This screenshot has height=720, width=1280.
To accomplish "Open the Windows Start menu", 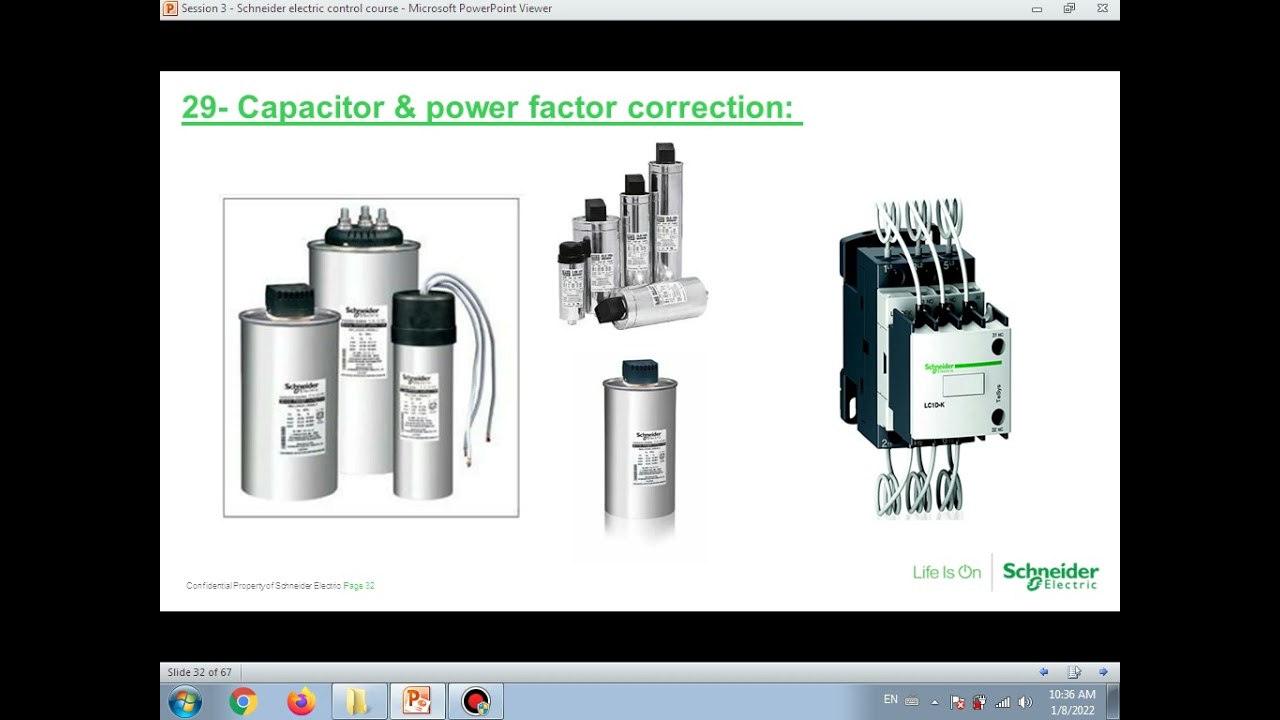I will pos(185,702).
